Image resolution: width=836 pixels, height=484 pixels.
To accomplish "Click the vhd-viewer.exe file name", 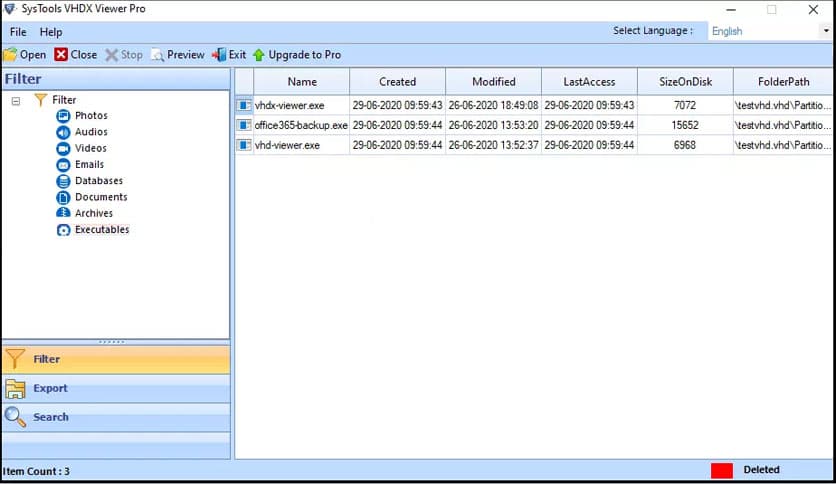I will pyautogui.click(x=287, y=145).
